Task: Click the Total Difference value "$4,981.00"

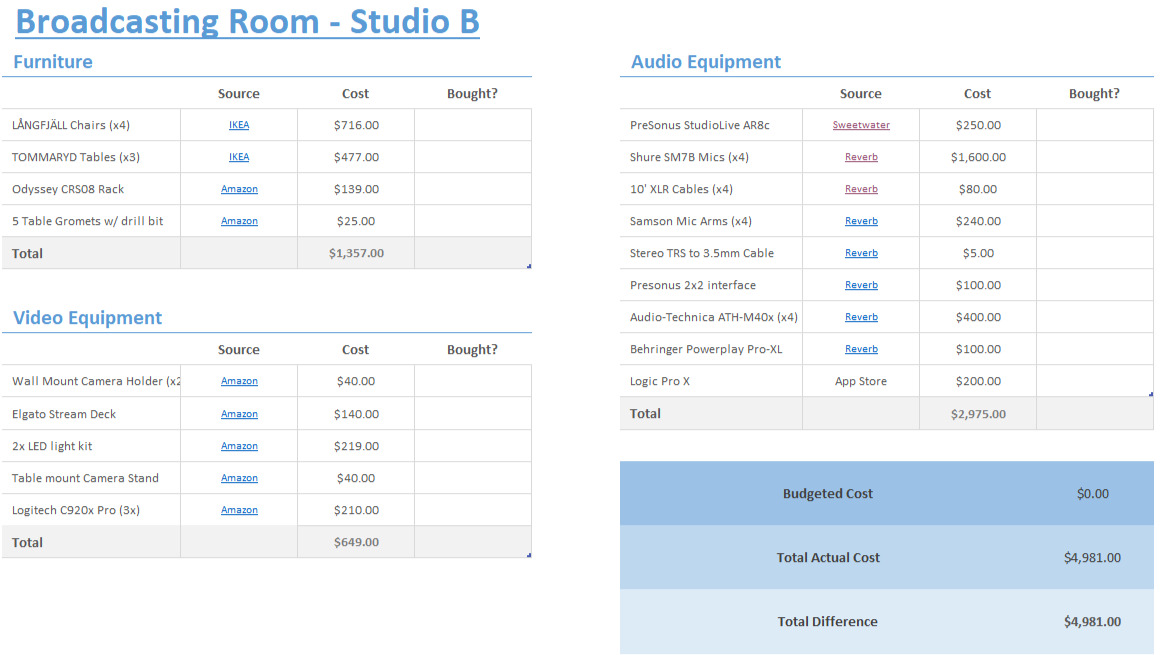Action: coord(1093,622)
